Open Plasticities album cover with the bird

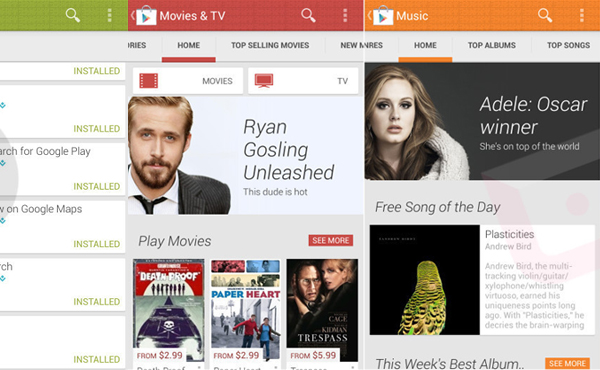pos(425,280)
